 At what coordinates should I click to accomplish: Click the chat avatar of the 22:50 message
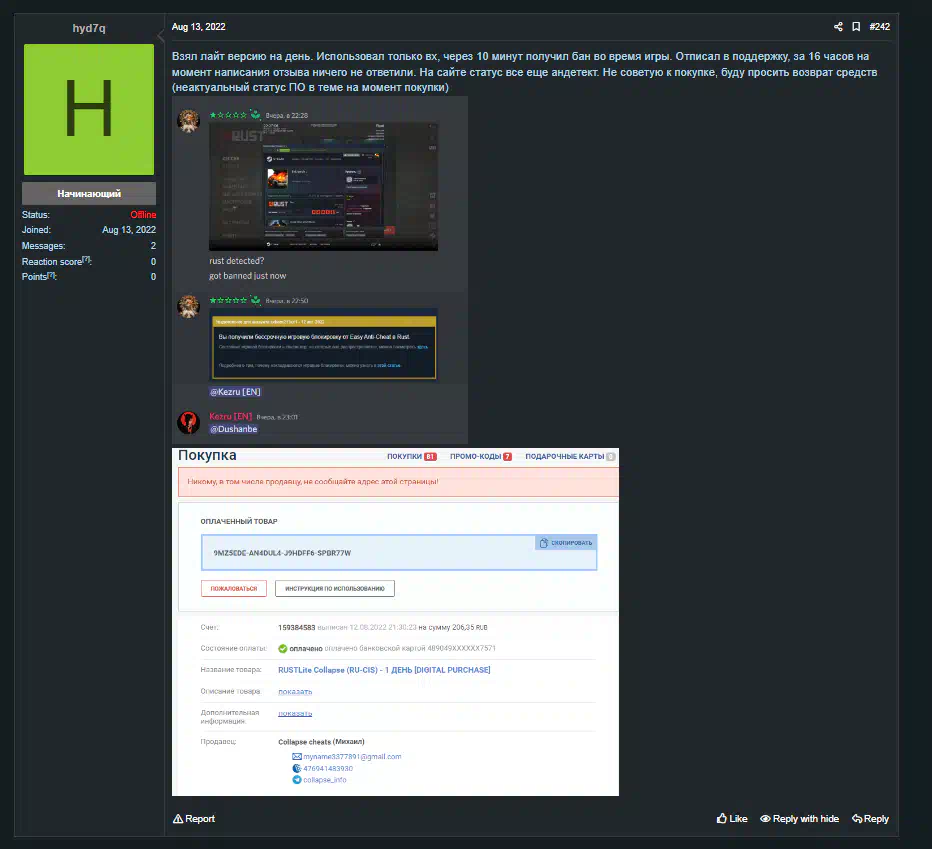click(188, 306)
